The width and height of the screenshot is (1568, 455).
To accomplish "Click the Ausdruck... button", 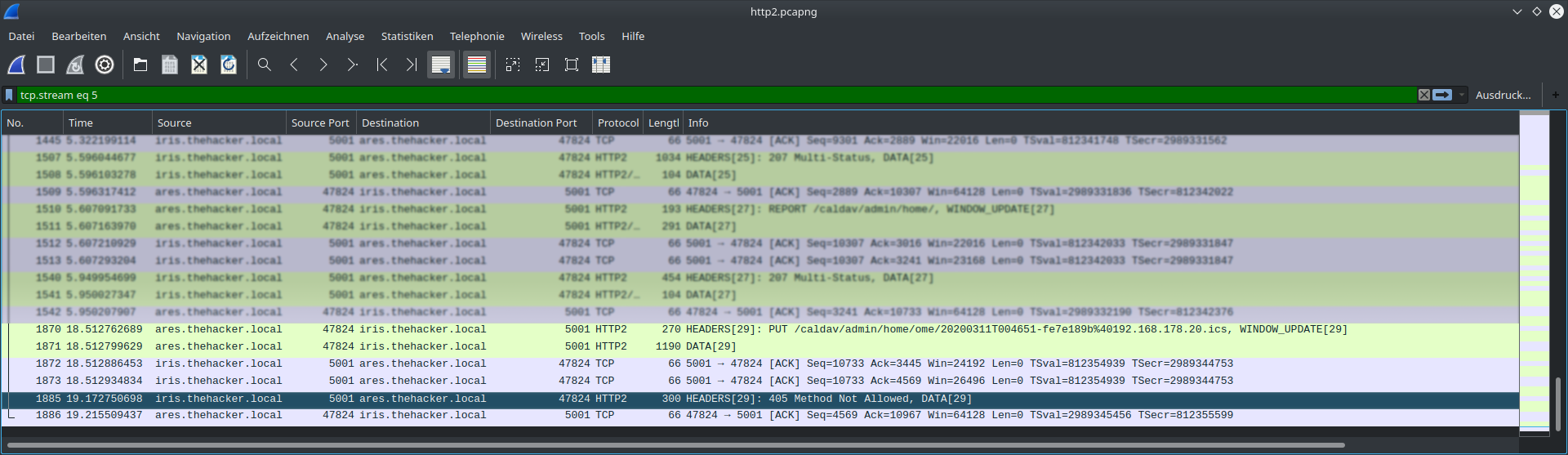I will click(x=1503, y=95).
